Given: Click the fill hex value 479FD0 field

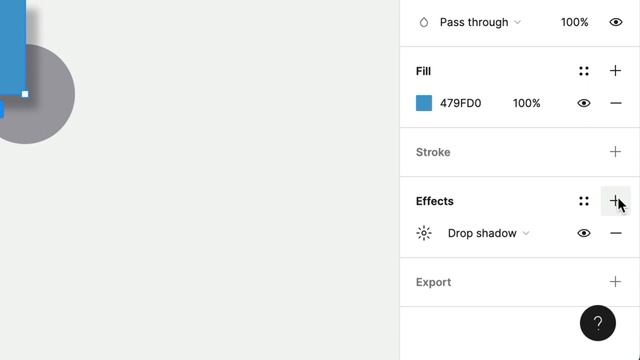Looking at the screenshot, I should pos(460,103).
